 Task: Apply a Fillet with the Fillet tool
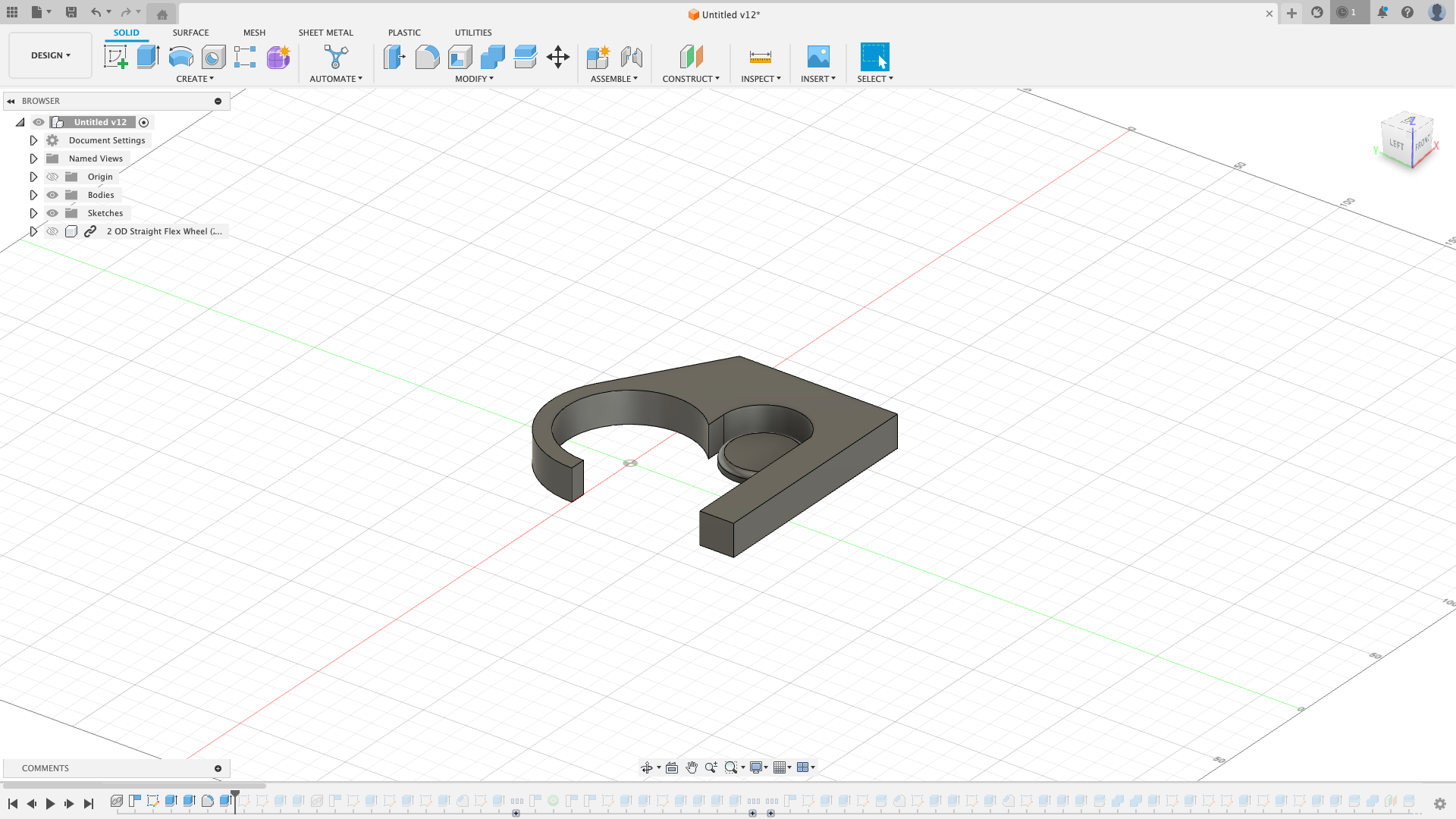pyautogui.click(x=427, y=57)
